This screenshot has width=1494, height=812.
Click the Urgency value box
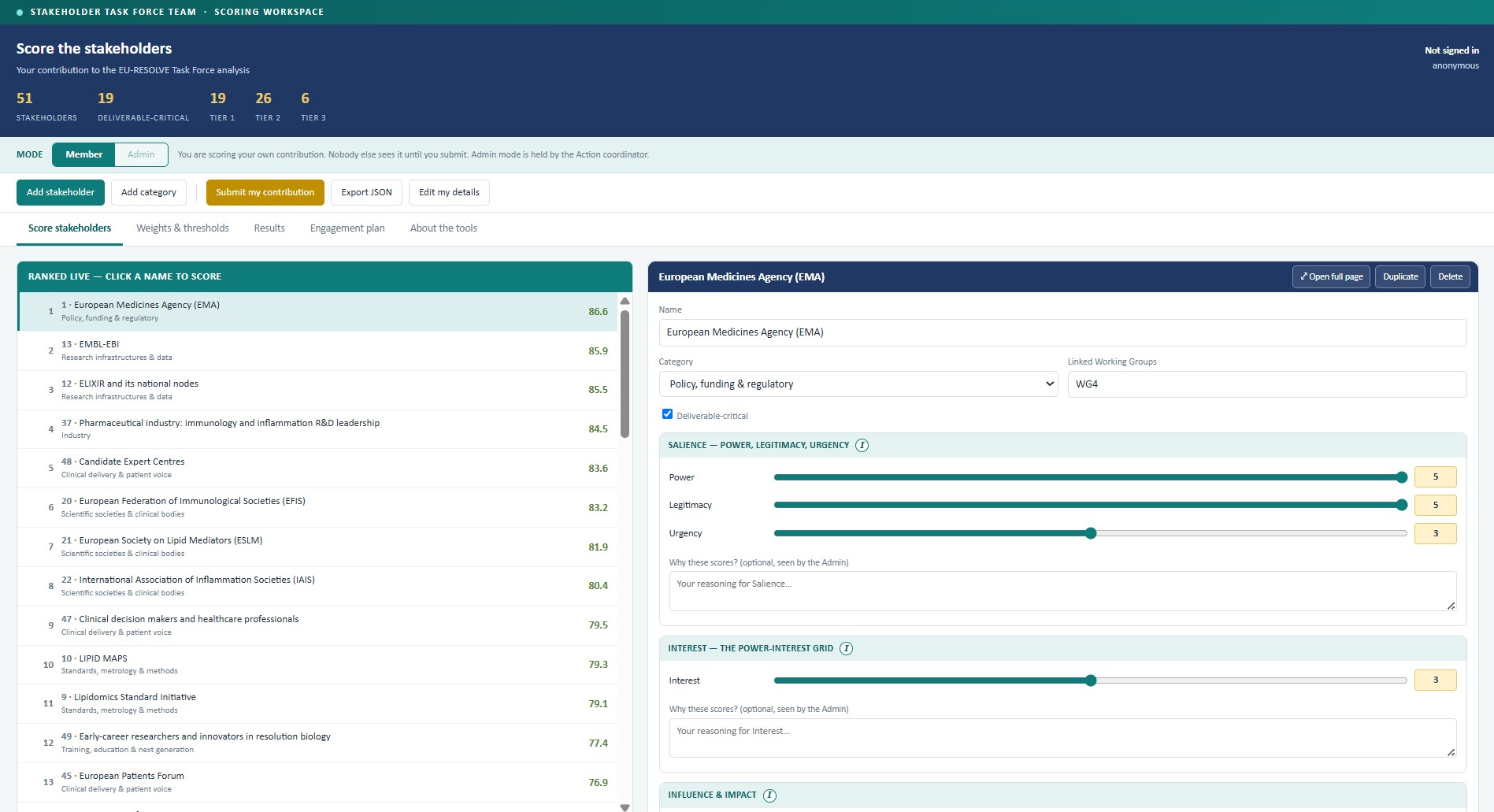(x=1435, y=533)
